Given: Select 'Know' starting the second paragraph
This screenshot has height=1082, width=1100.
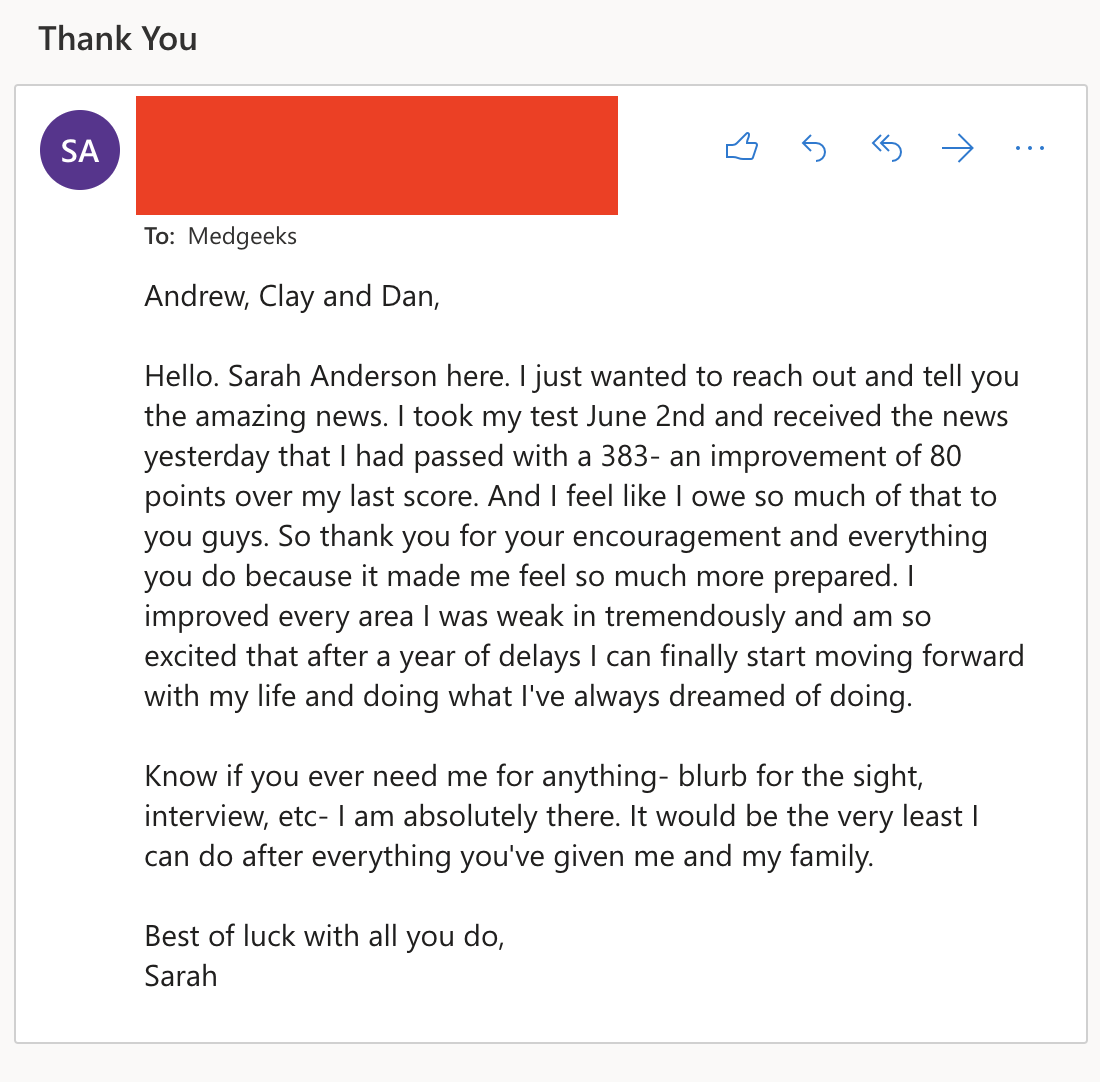Looking at the screenshot, I should pos(181,777).
